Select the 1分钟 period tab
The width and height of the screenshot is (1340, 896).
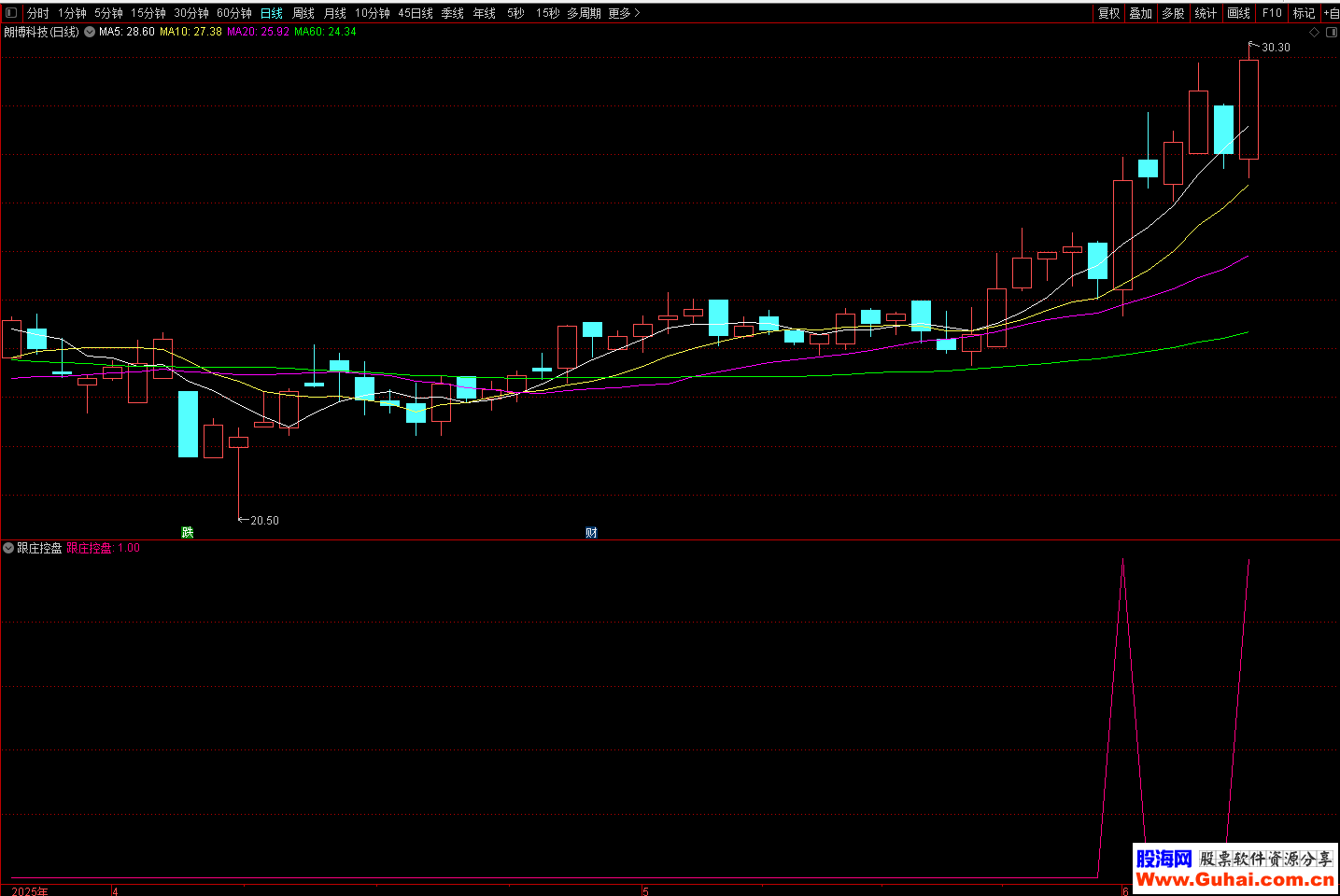(72, 13)
